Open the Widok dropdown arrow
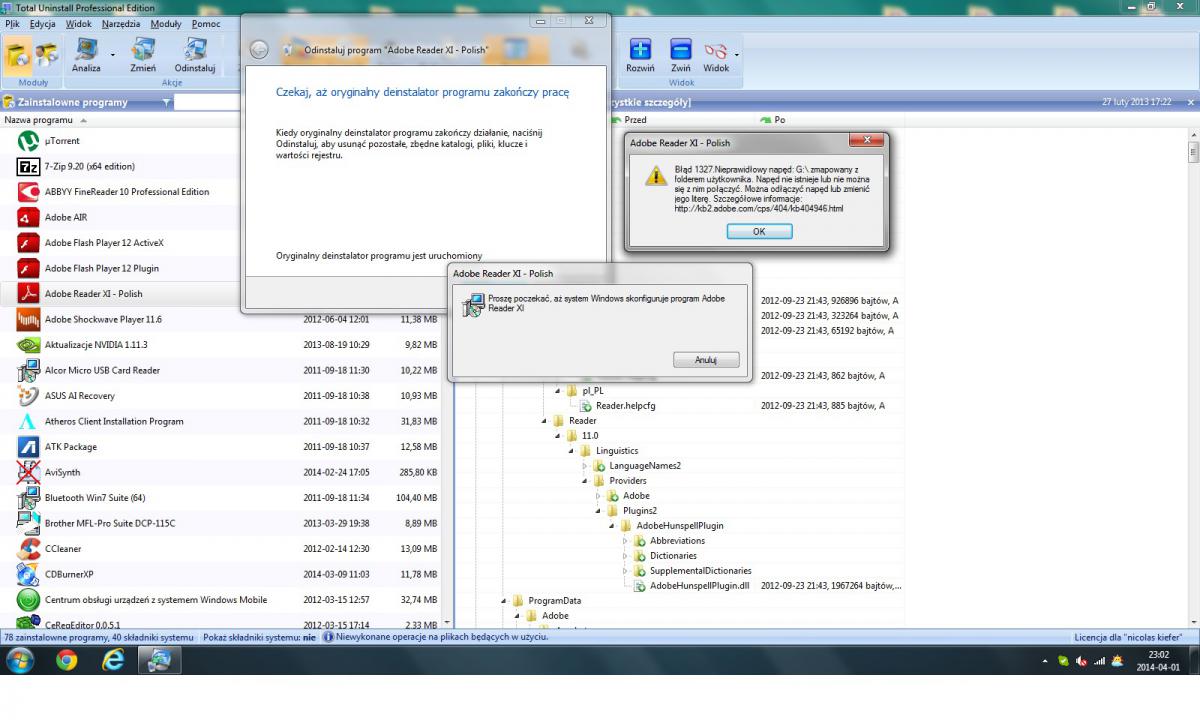Screen dimensions: 1200x720 coord(737,55)
